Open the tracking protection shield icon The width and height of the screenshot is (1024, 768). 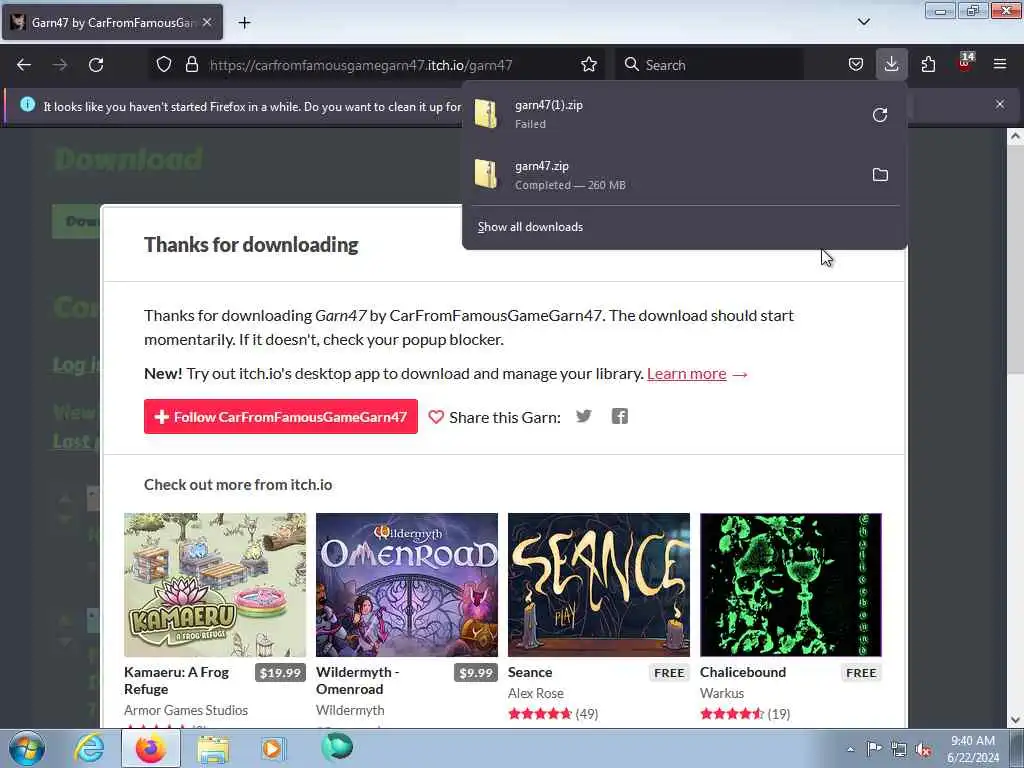pos(164,65)
